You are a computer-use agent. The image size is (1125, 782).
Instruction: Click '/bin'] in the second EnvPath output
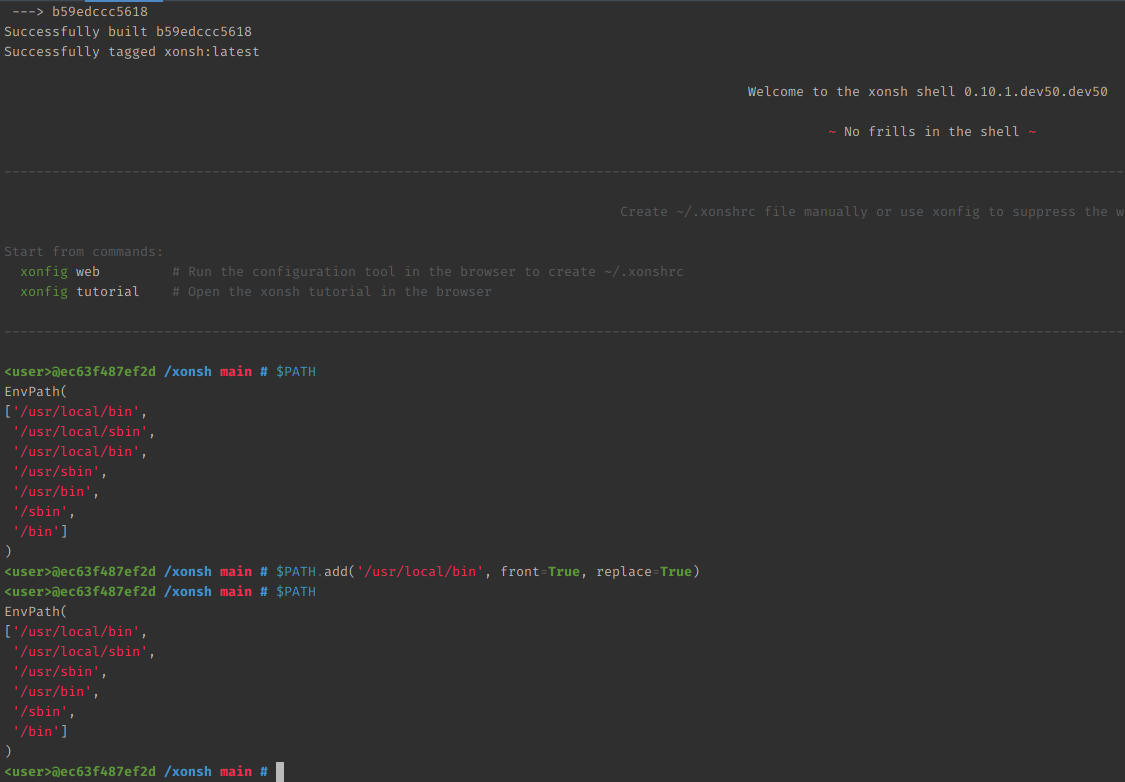click(x=40, y=732)
